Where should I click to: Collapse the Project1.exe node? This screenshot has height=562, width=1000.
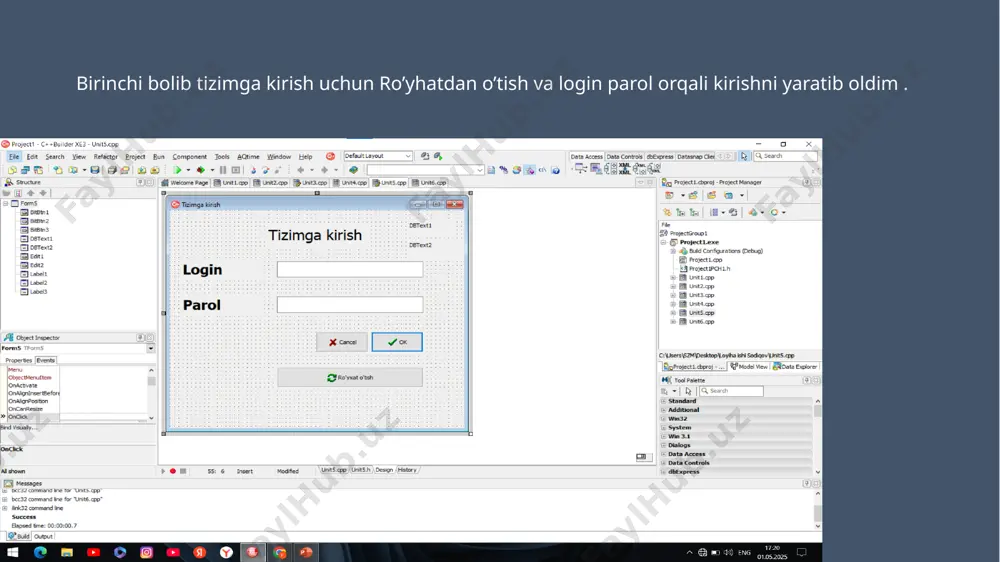(x=664, y=242)
